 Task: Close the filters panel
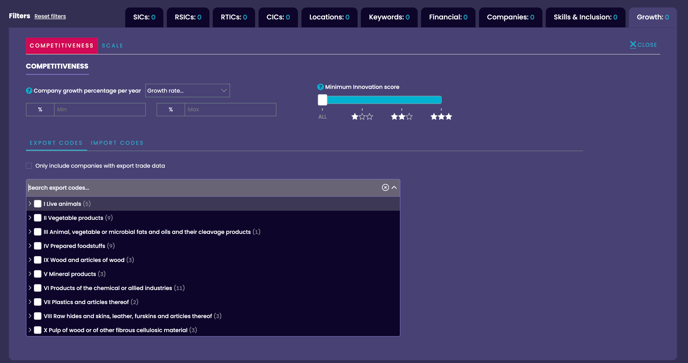pyautogui.click(x=643, y=44)
